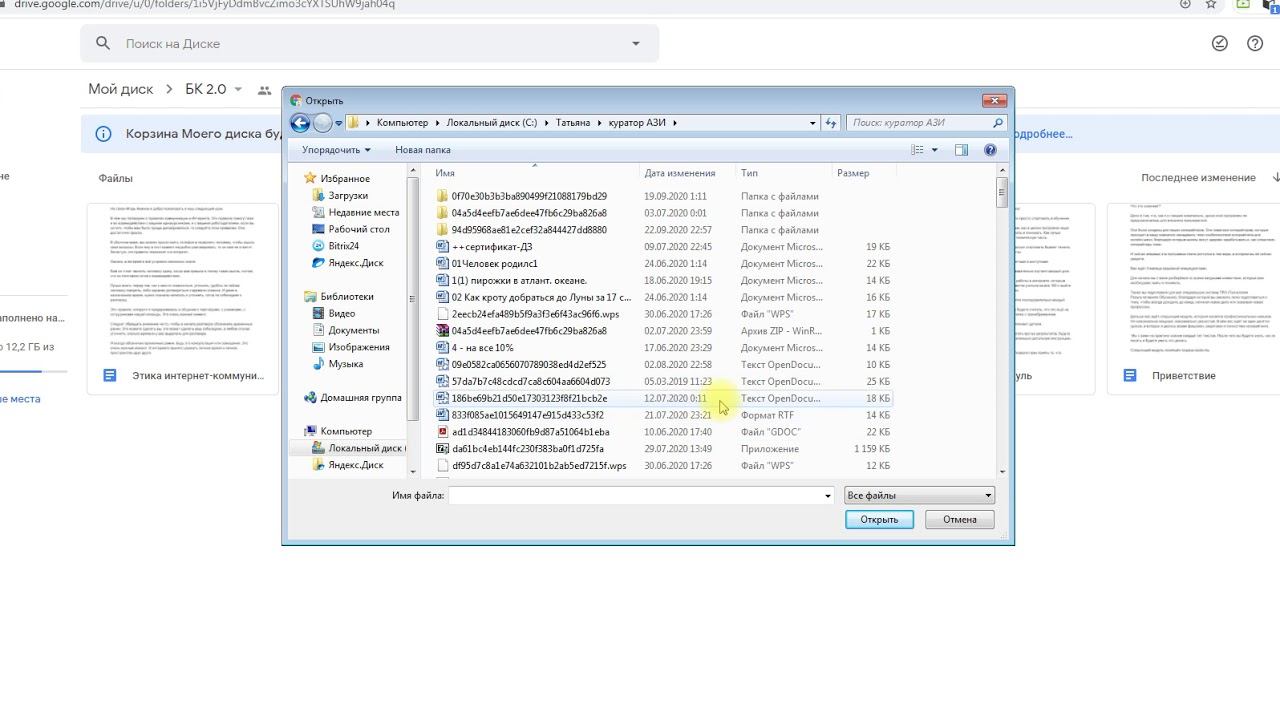Select the file 4 - на все 10%
The image size is (1280, 720).
point(482,348)
